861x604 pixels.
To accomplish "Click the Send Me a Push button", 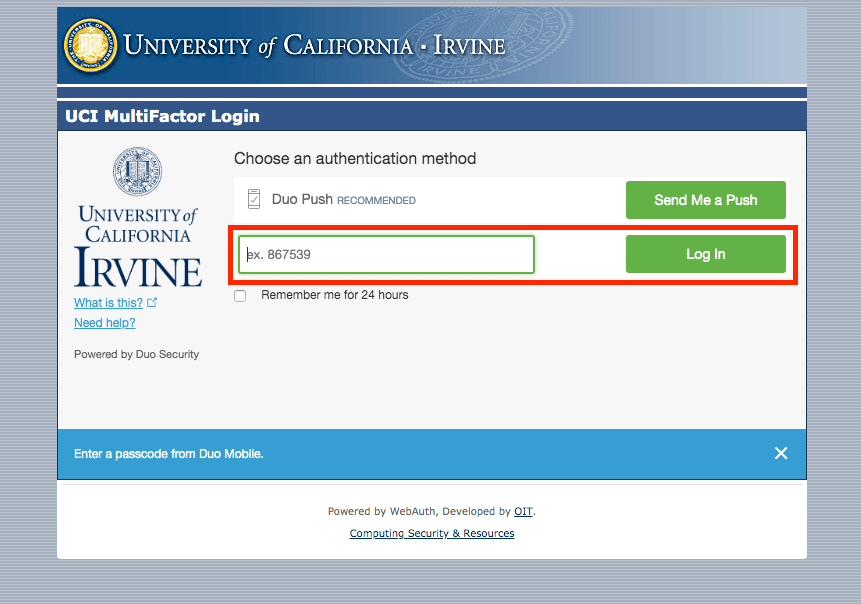I will click(706, 200).
